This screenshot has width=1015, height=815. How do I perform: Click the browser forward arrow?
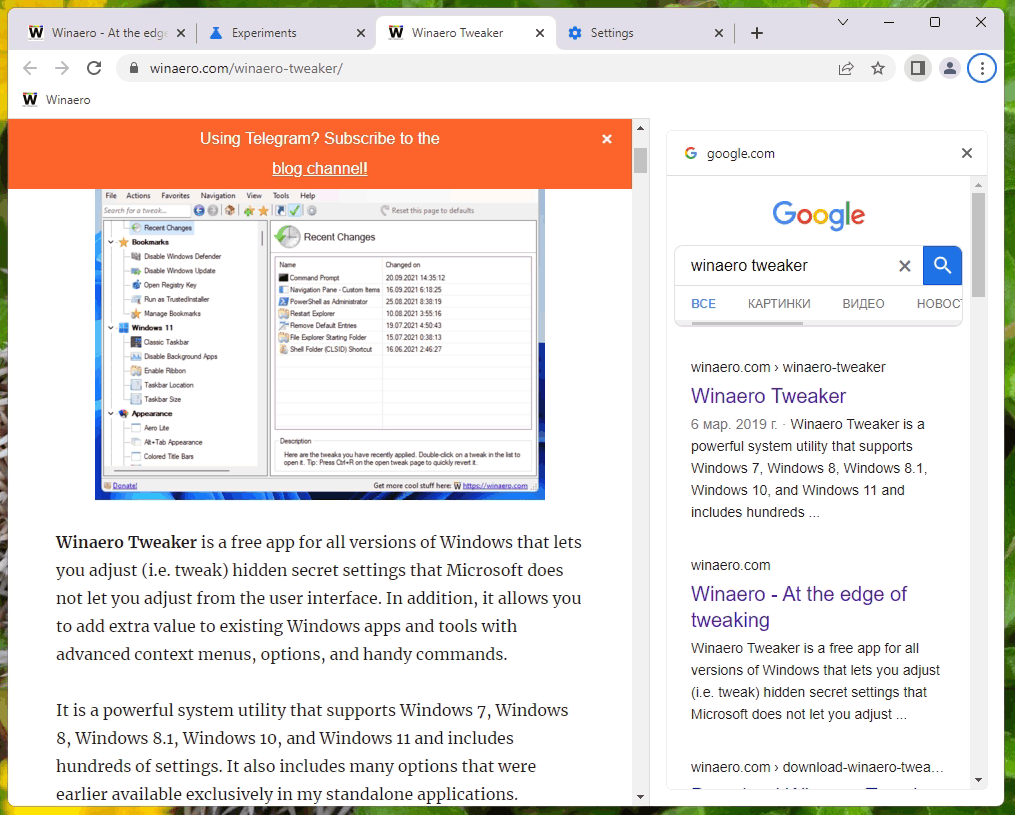coord(61,68)
